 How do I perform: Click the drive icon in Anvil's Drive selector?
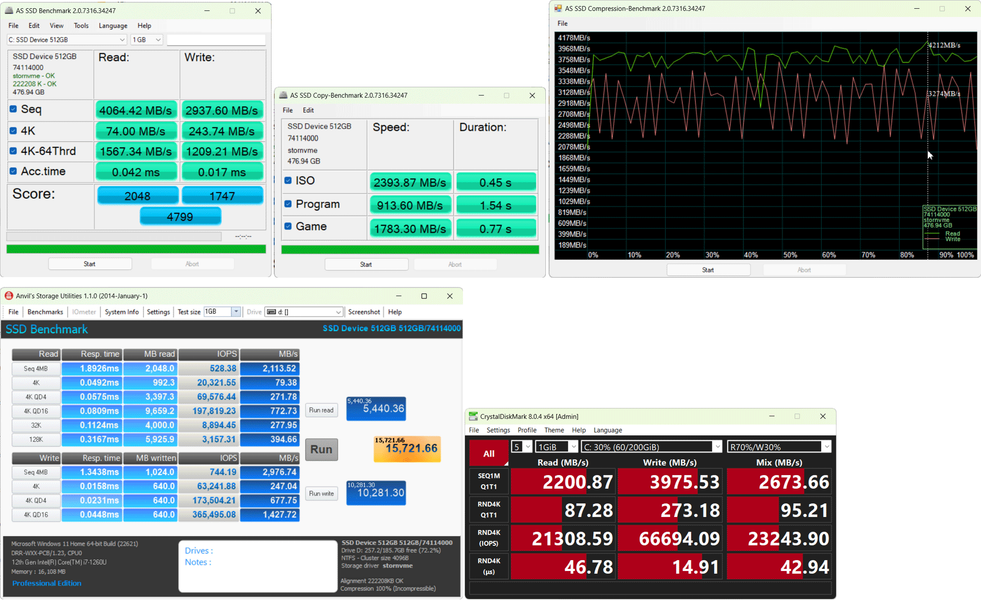pos(271,312)
